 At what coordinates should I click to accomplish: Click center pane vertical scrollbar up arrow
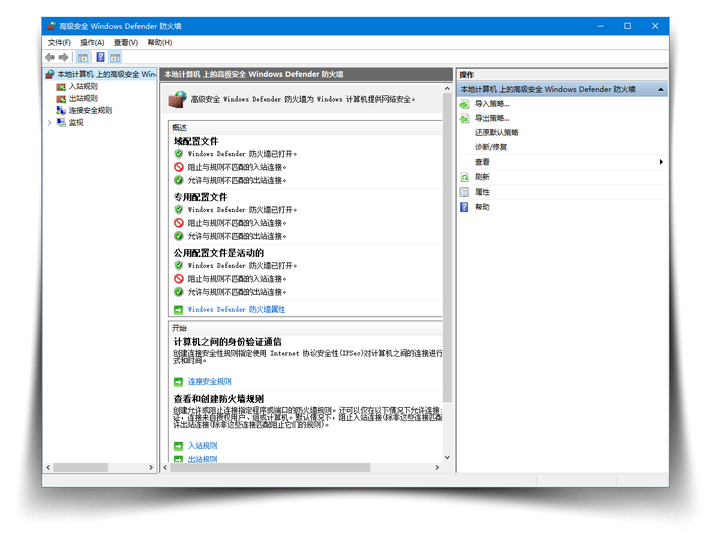[x=447, y=88]
